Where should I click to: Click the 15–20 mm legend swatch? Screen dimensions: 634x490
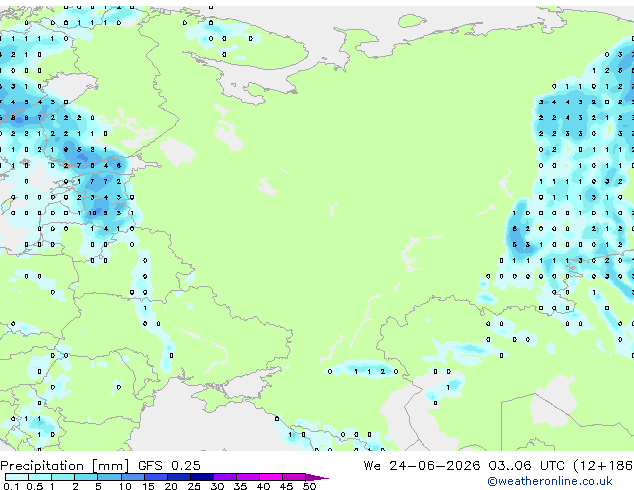point(156,477)
